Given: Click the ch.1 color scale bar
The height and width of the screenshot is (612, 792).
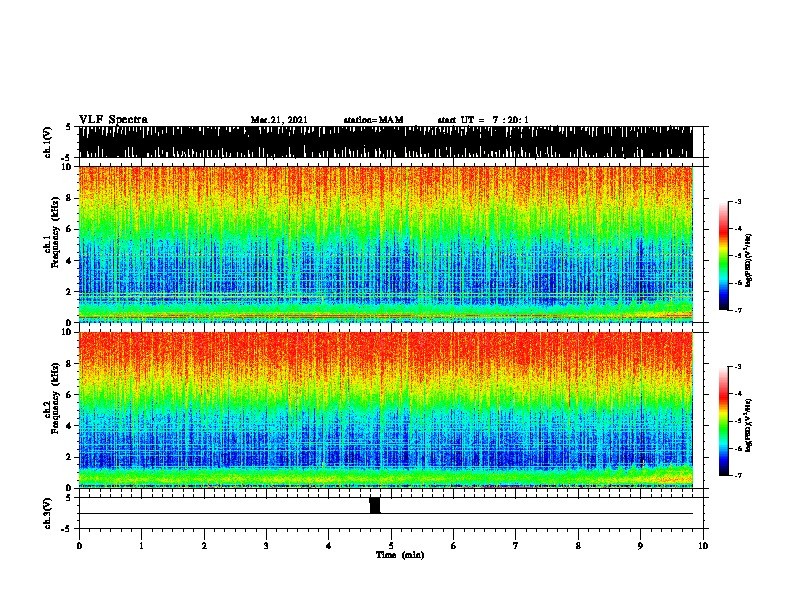Looking at the screenshot, I should [723, 256].
